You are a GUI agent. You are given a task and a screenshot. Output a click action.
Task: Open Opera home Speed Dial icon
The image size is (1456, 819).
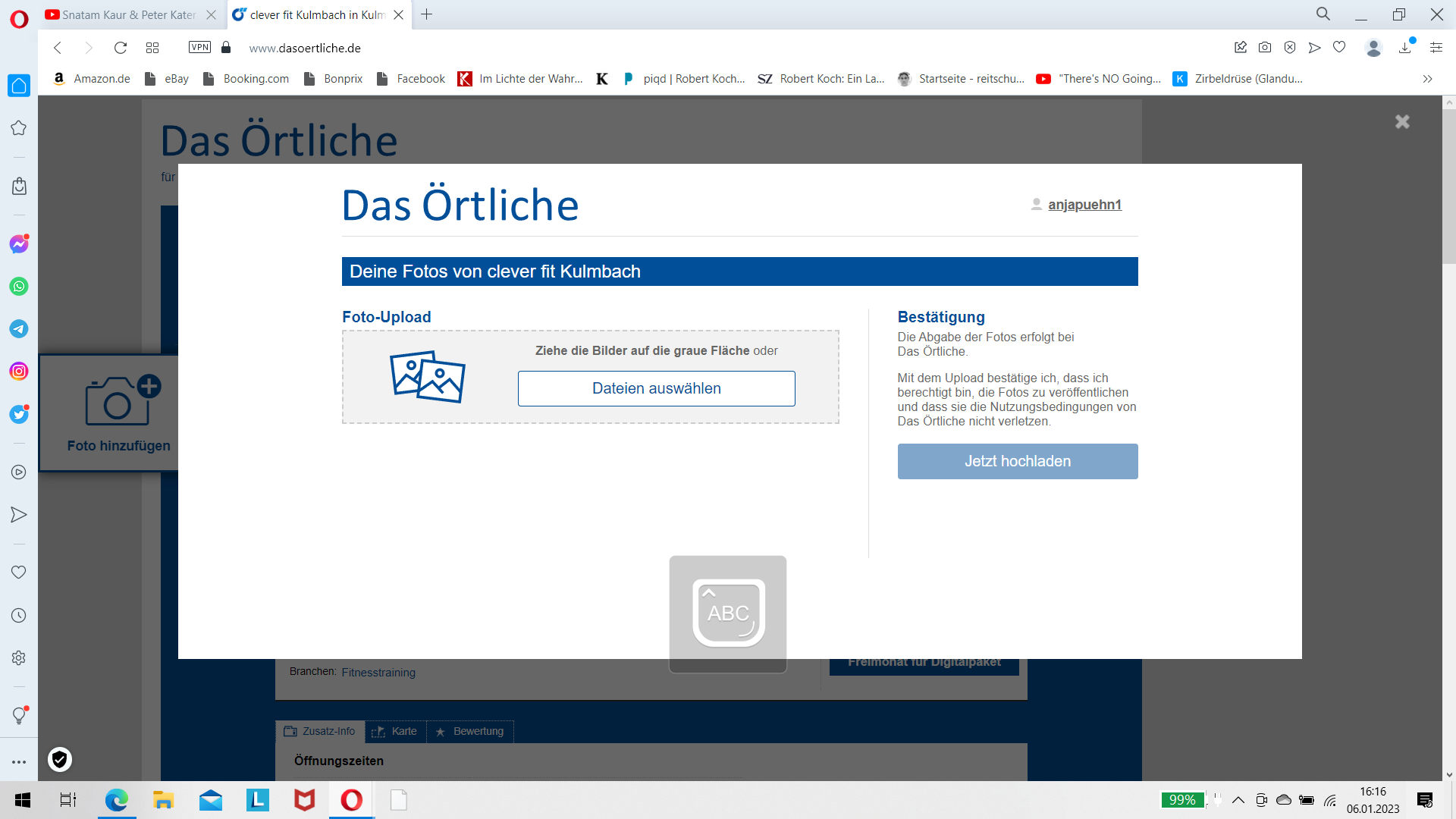(x=19, y=86)
